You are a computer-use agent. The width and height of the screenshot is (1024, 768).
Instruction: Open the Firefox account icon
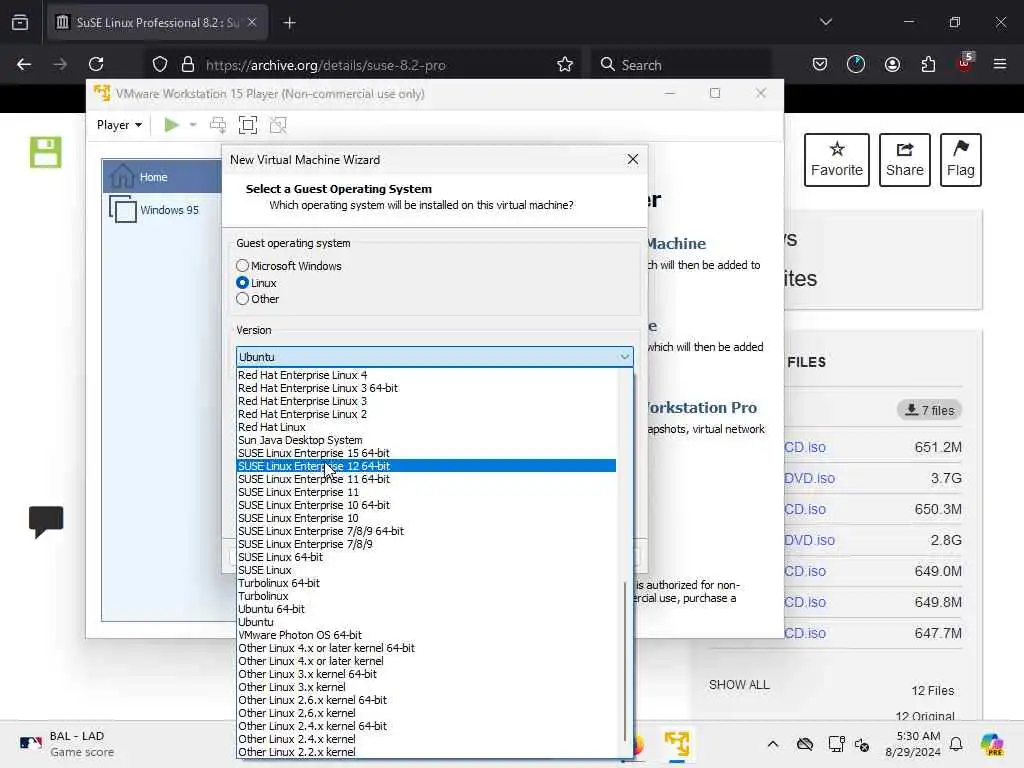(892, 64)
